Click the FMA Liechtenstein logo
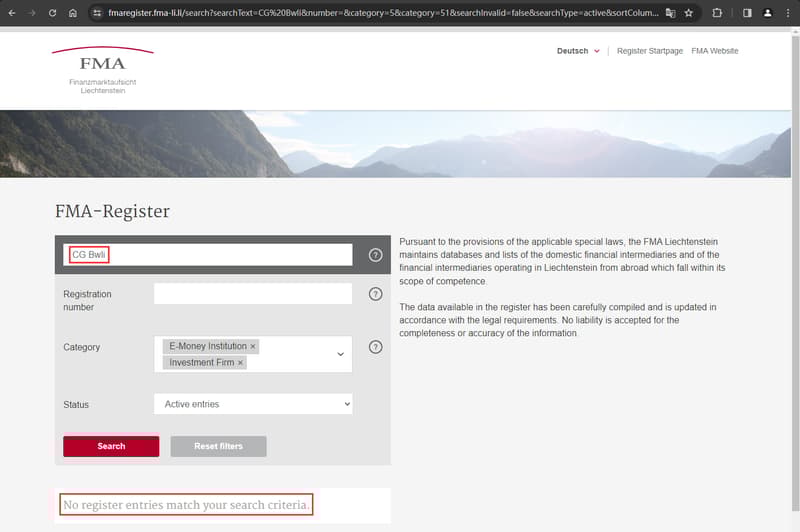This screenshot has height=532, width=800. [103, 70]
